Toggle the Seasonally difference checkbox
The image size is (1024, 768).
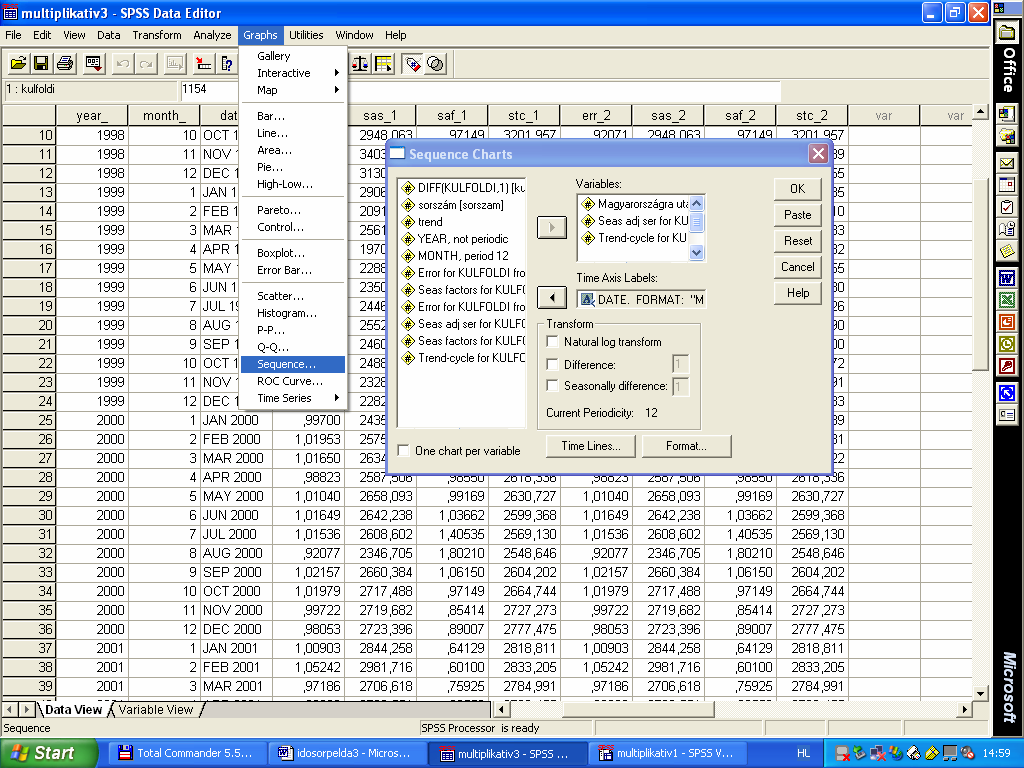point(552,385)
